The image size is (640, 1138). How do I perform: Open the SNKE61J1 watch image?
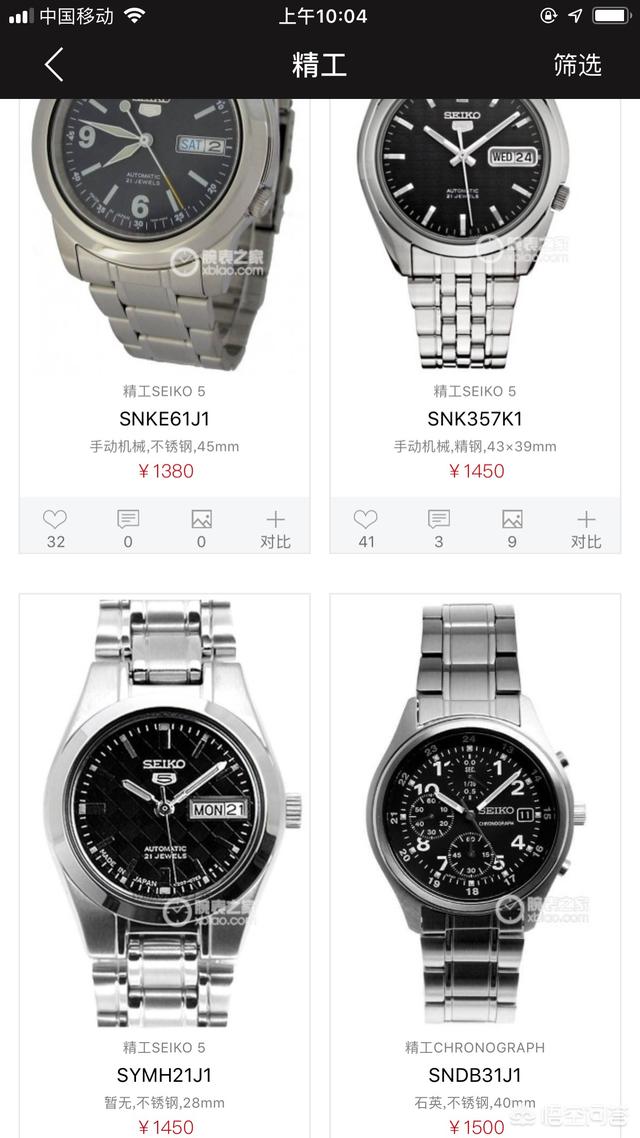[164, 234]
